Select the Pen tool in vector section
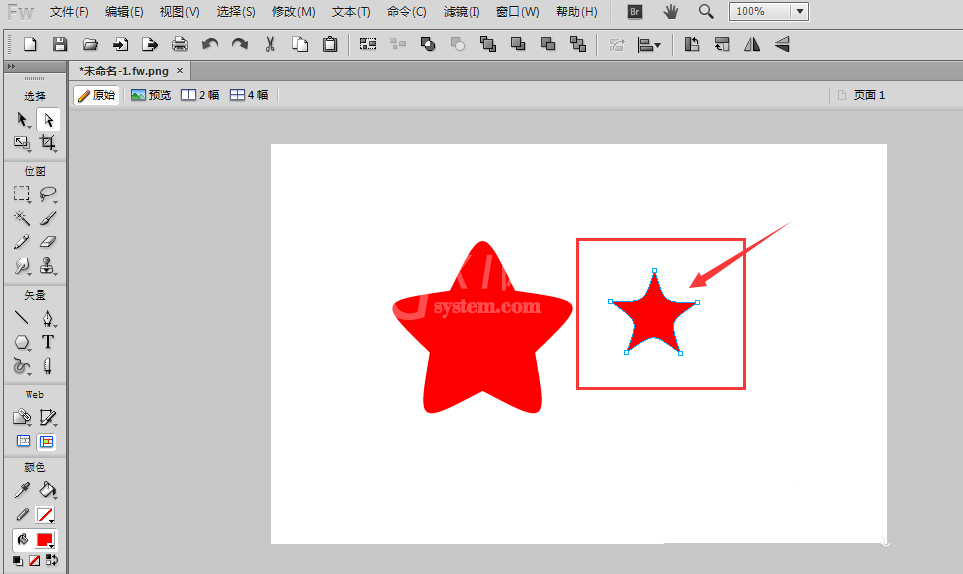This screenshot has width=963, height=574. (48, 318)
